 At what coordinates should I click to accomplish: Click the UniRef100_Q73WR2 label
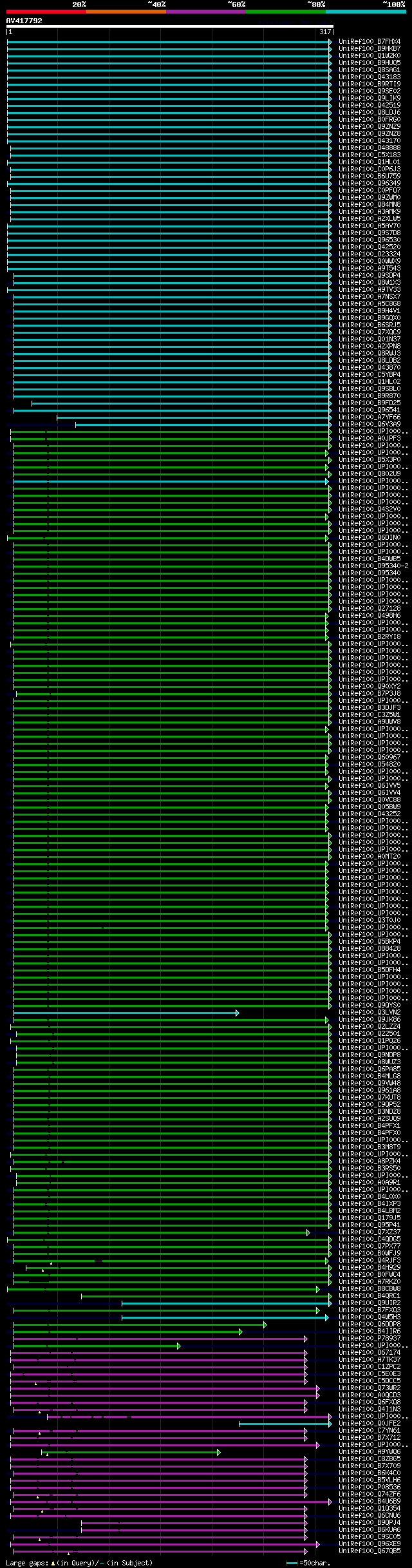(370, 1388)
